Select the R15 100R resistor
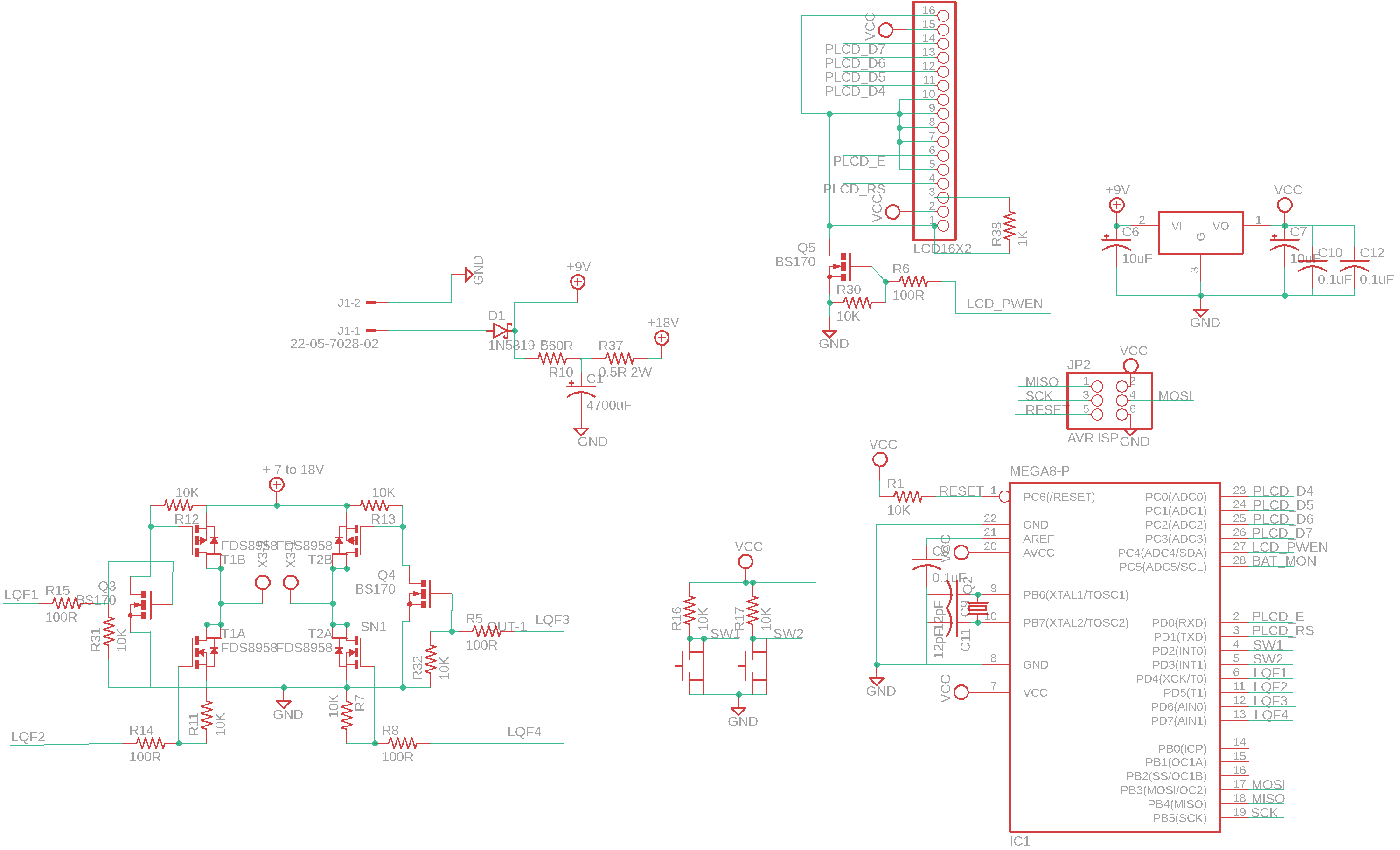Image resolution: width=1400 pixels, height=850 pixels. point(67,603)
